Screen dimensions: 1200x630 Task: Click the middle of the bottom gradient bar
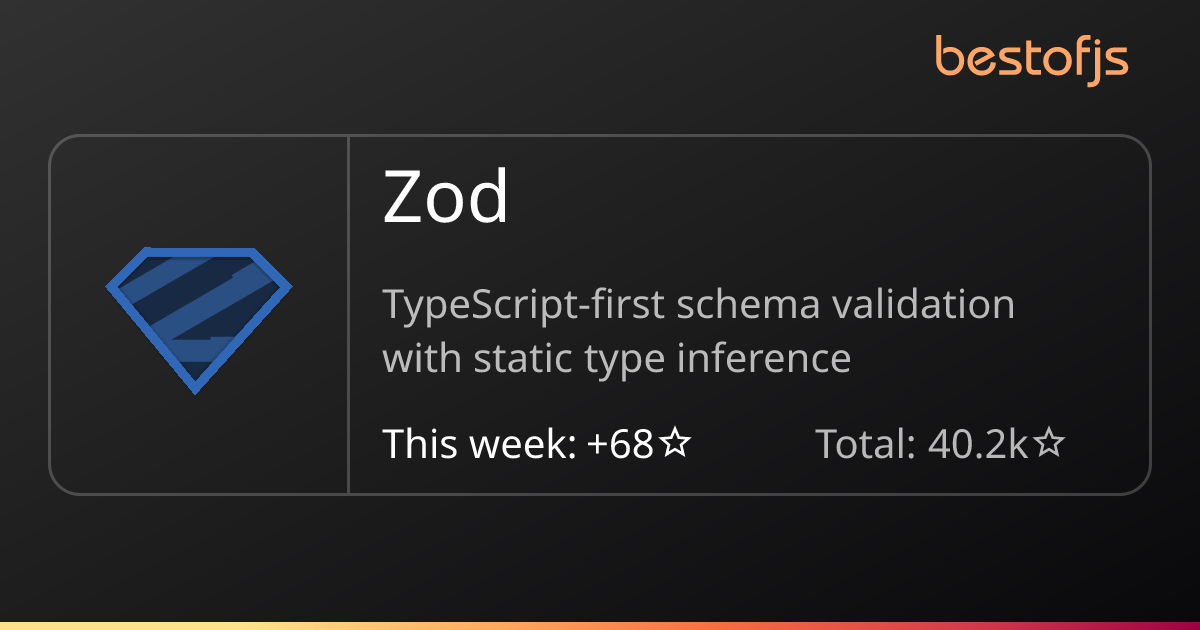point(600,625)
